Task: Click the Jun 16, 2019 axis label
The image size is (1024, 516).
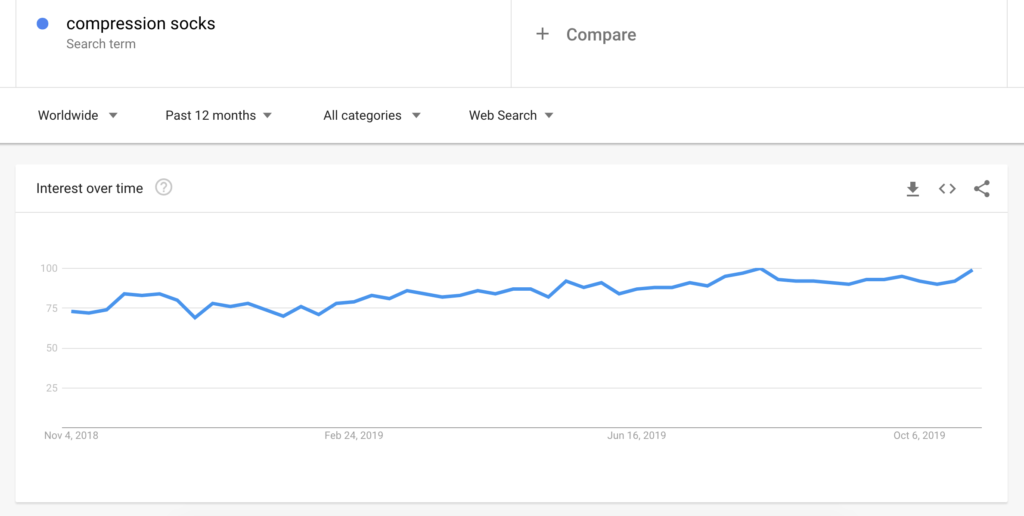Action: pyautogui.click(x=637, y=435)
